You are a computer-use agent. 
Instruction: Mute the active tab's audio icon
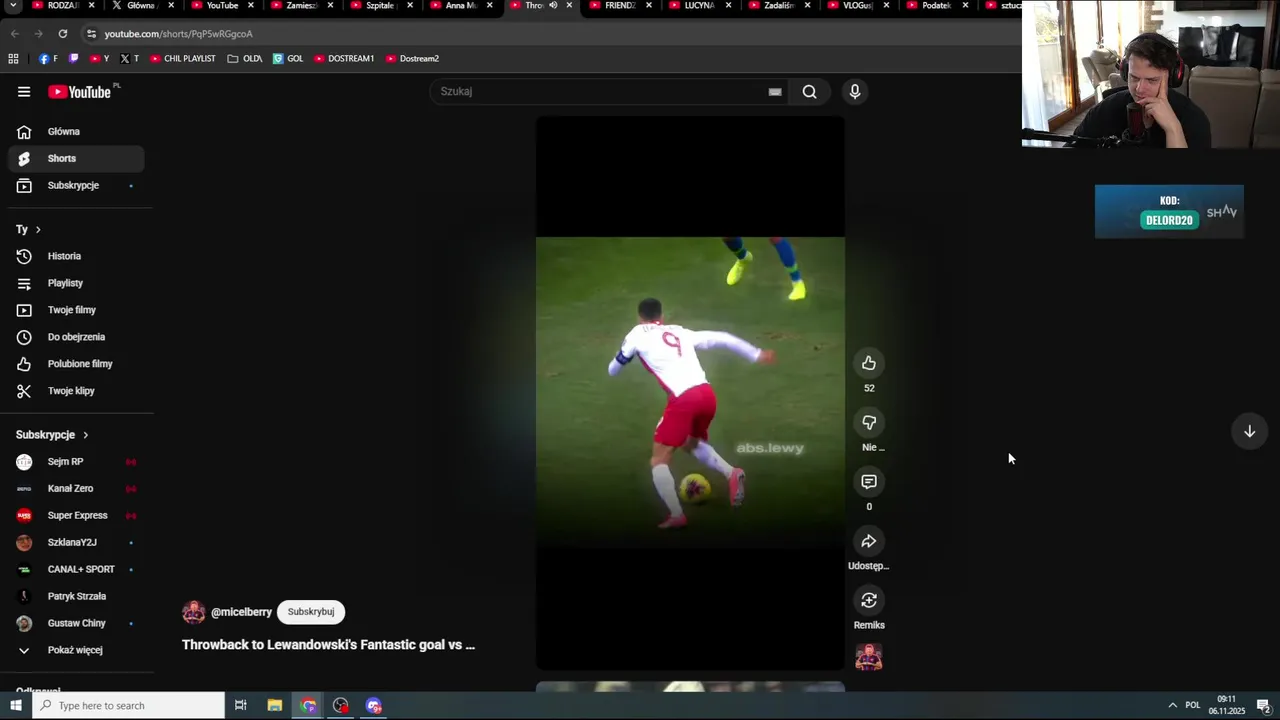[553, 5]
